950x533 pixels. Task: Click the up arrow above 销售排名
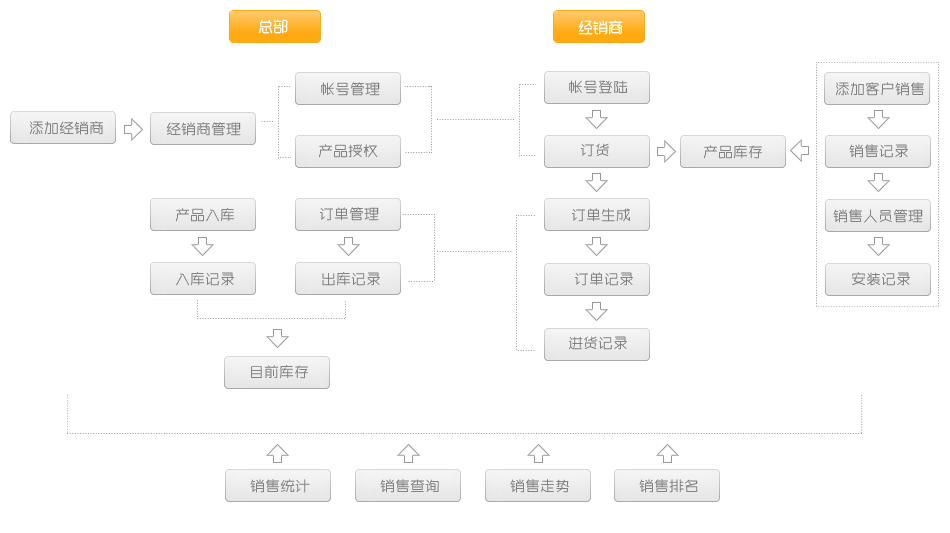(x=667, y=454)
